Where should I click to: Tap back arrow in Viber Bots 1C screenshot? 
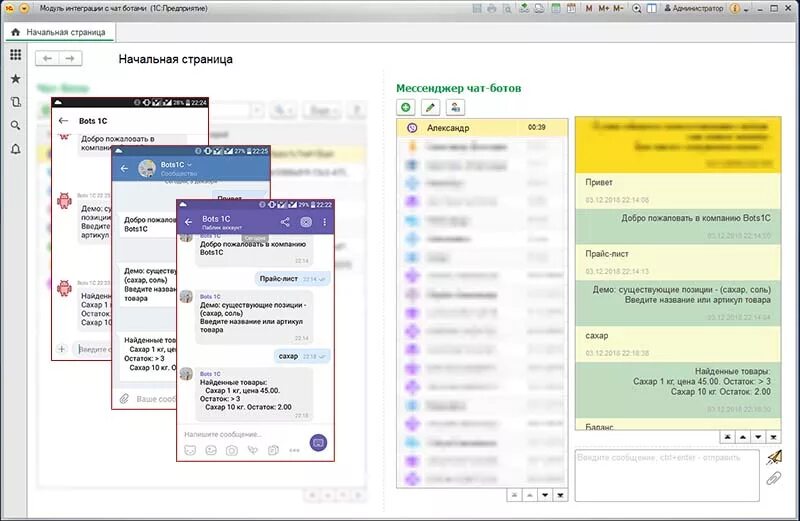[x=188, y=222]
